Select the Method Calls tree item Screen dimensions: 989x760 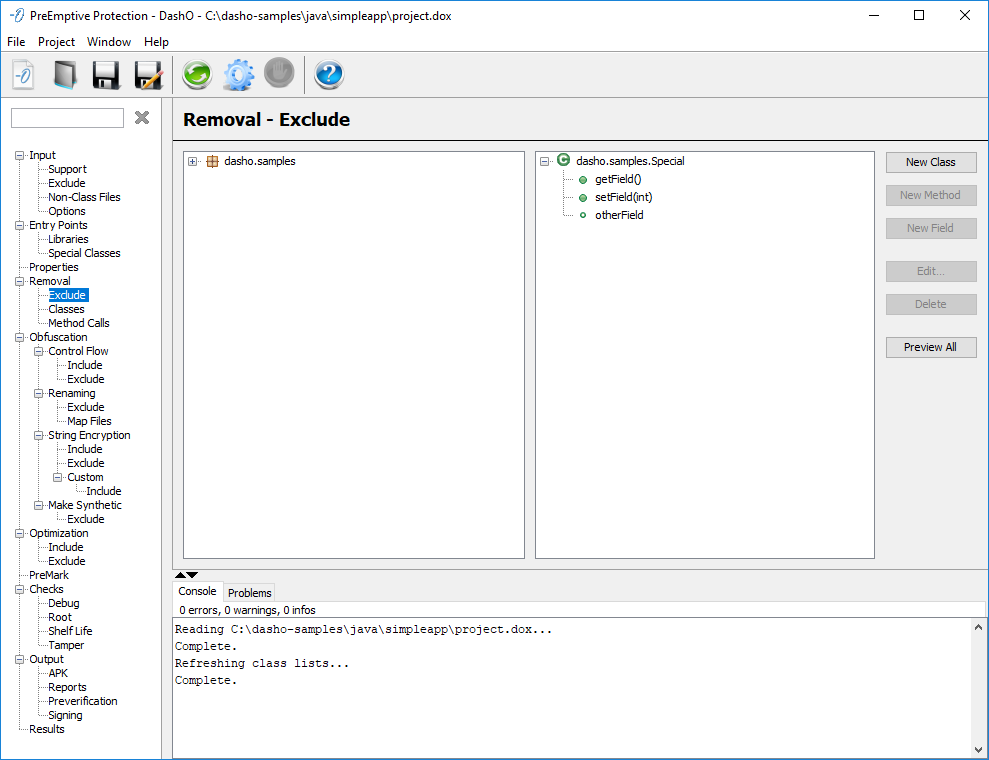[78, 323]
